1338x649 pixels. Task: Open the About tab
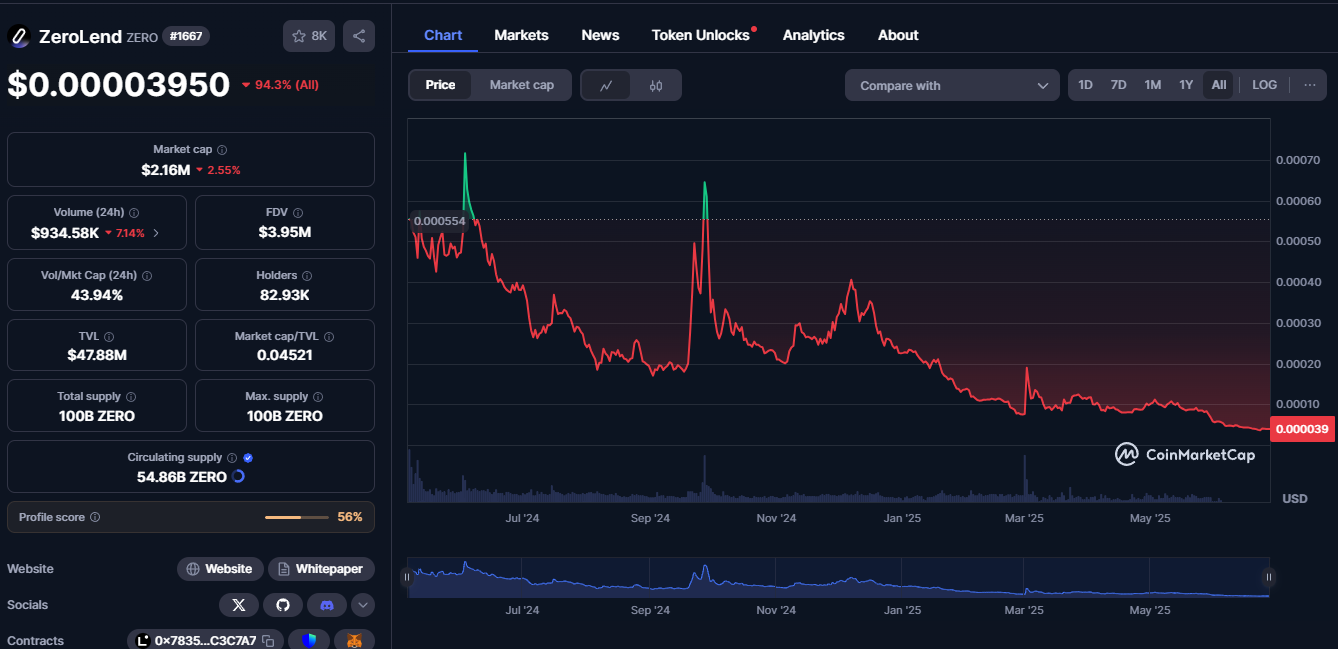tap(898, 35)
